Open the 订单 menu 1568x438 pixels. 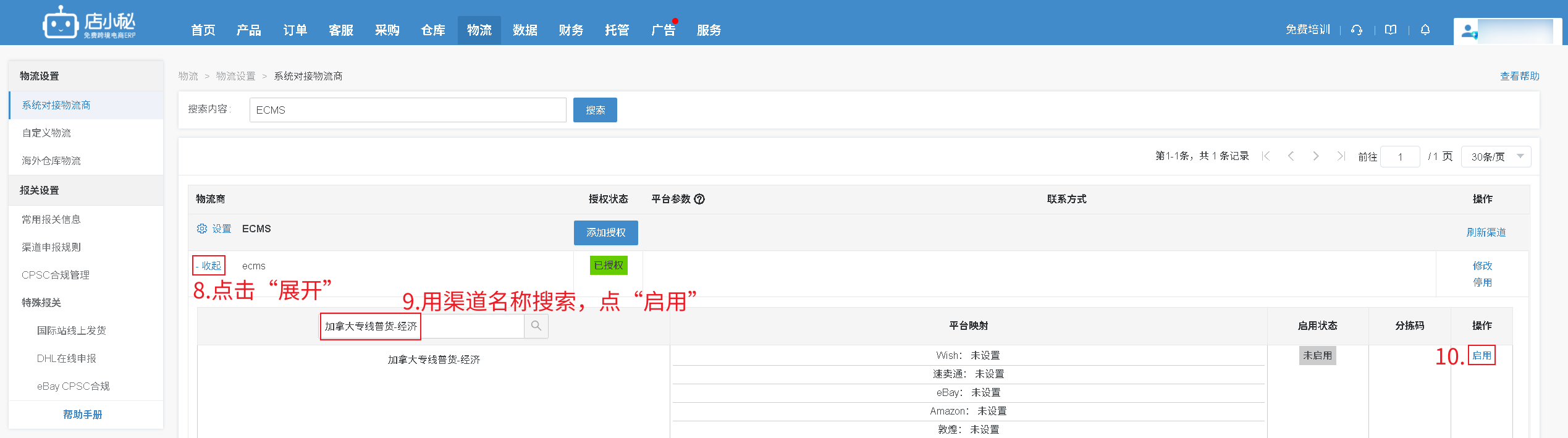click(x=295, y=30)
